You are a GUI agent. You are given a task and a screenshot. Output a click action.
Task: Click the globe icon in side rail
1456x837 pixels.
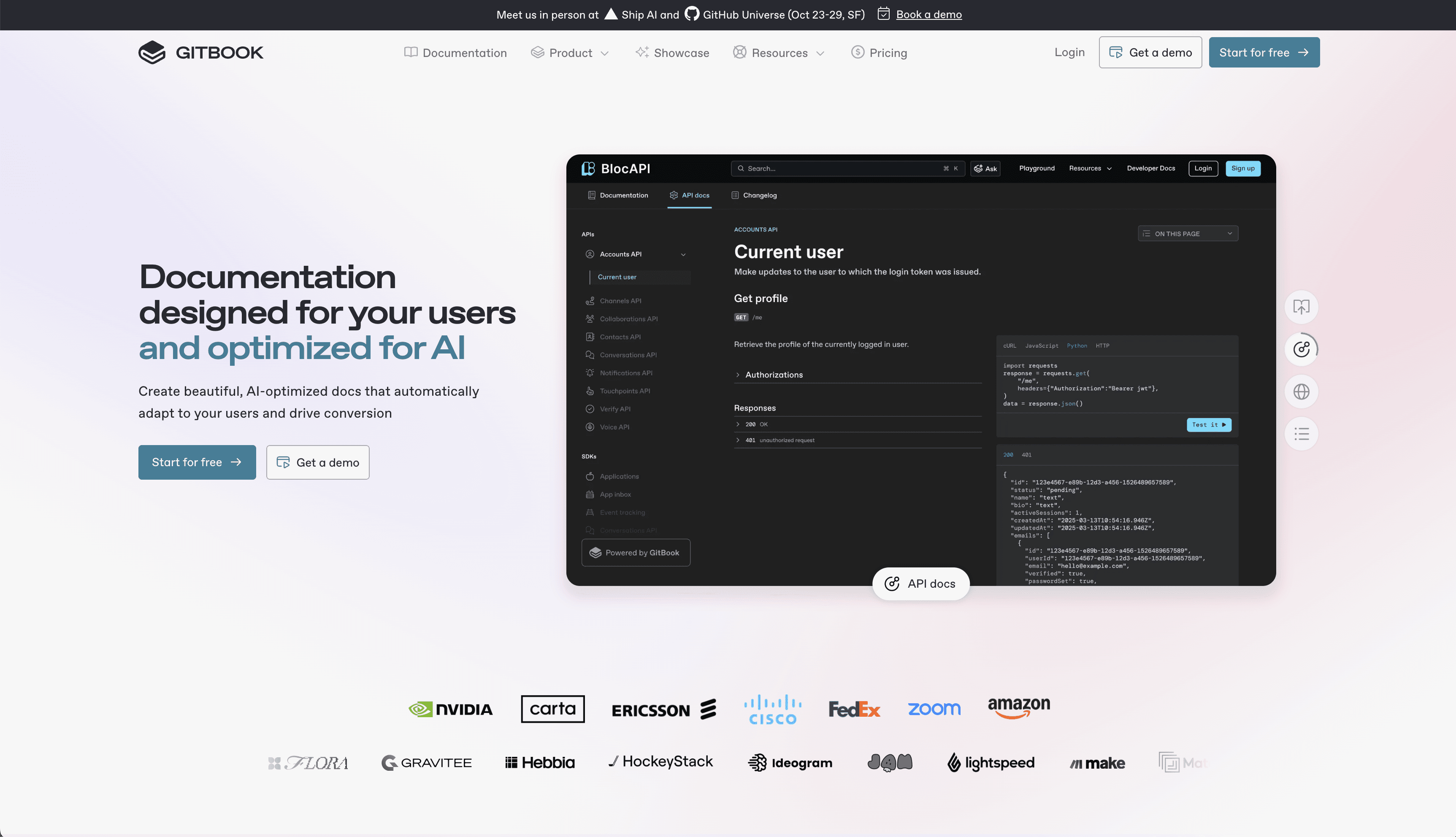pyautogui.click(x=1301, y=391)
